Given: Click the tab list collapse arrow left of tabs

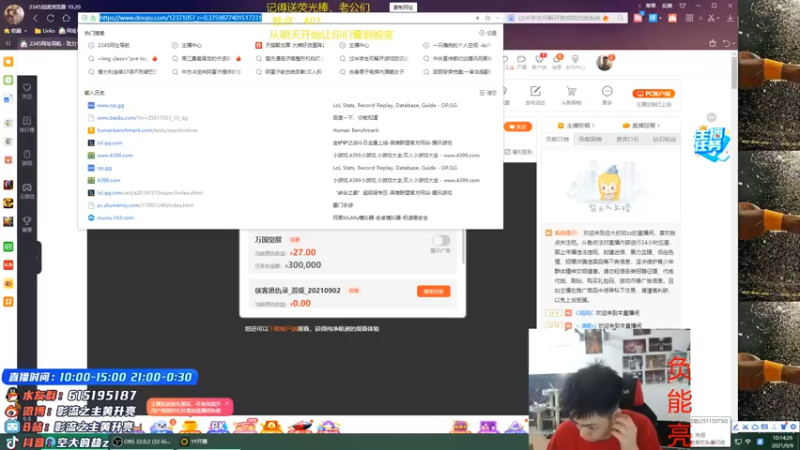Looking at the screenshot, I should (x=8, y=44).
